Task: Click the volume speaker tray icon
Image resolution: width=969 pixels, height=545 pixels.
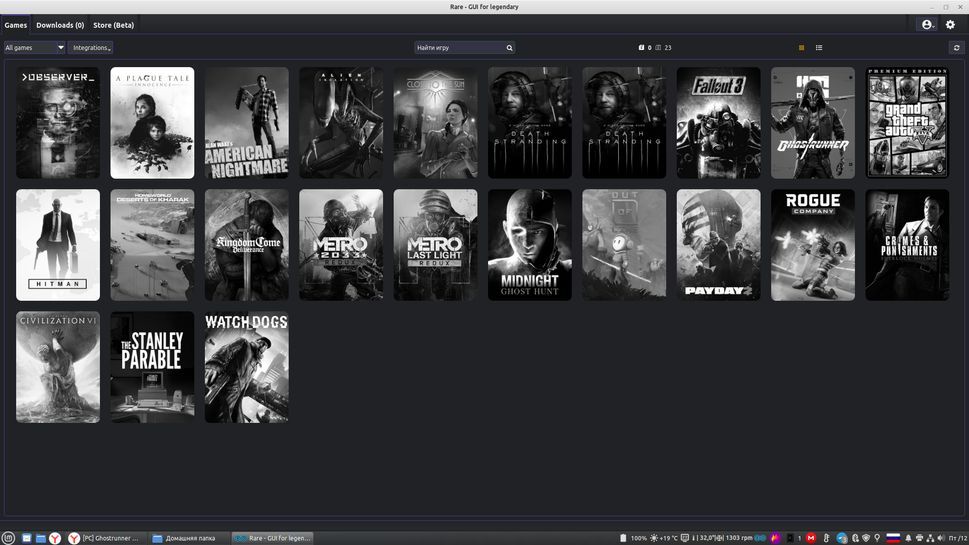Action: [941, 538]
